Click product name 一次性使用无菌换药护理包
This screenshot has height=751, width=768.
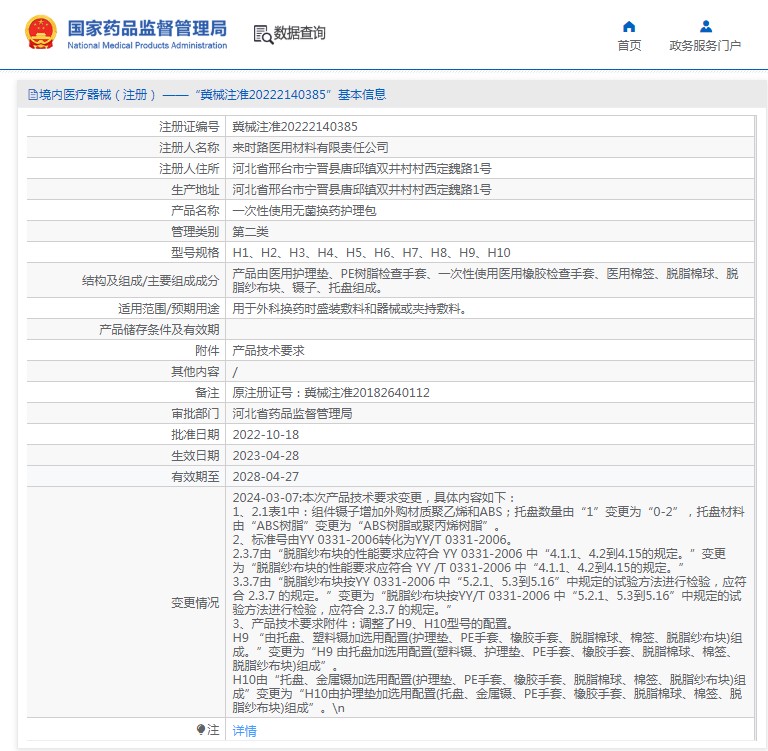[x=304, y=211]
